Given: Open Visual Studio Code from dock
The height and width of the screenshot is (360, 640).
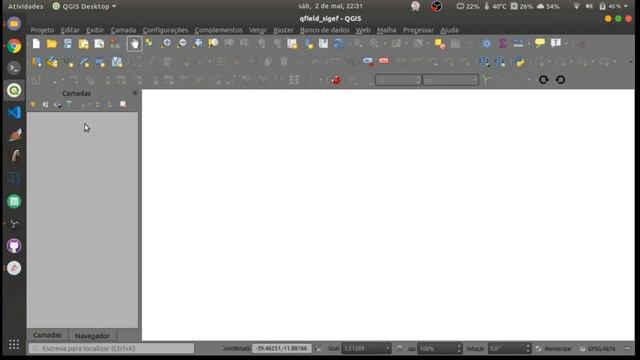Looking at the screenshot, I should pyautogui.click(x=14, y=112).
